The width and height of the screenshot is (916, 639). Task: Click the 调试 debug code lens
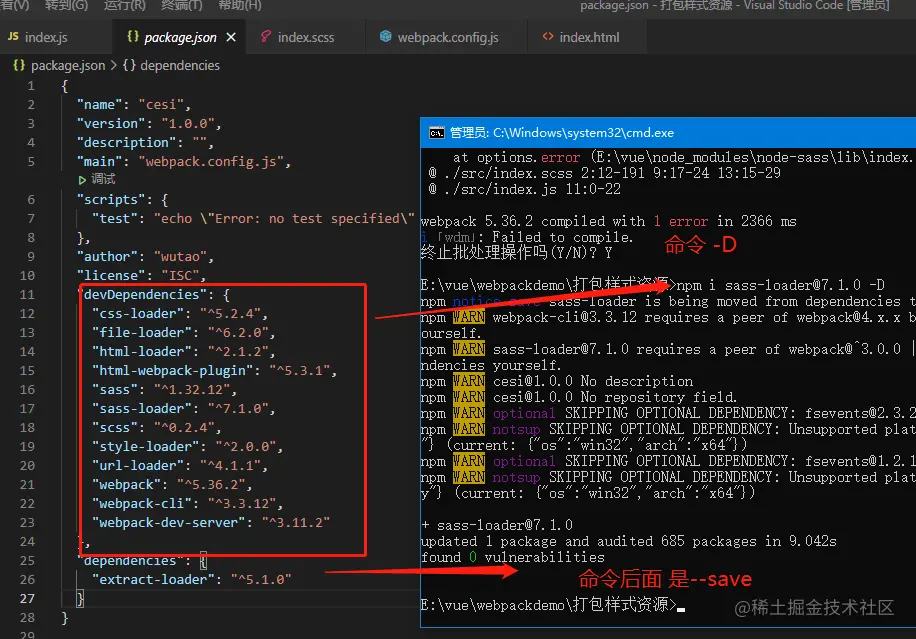tap(103, 179)
